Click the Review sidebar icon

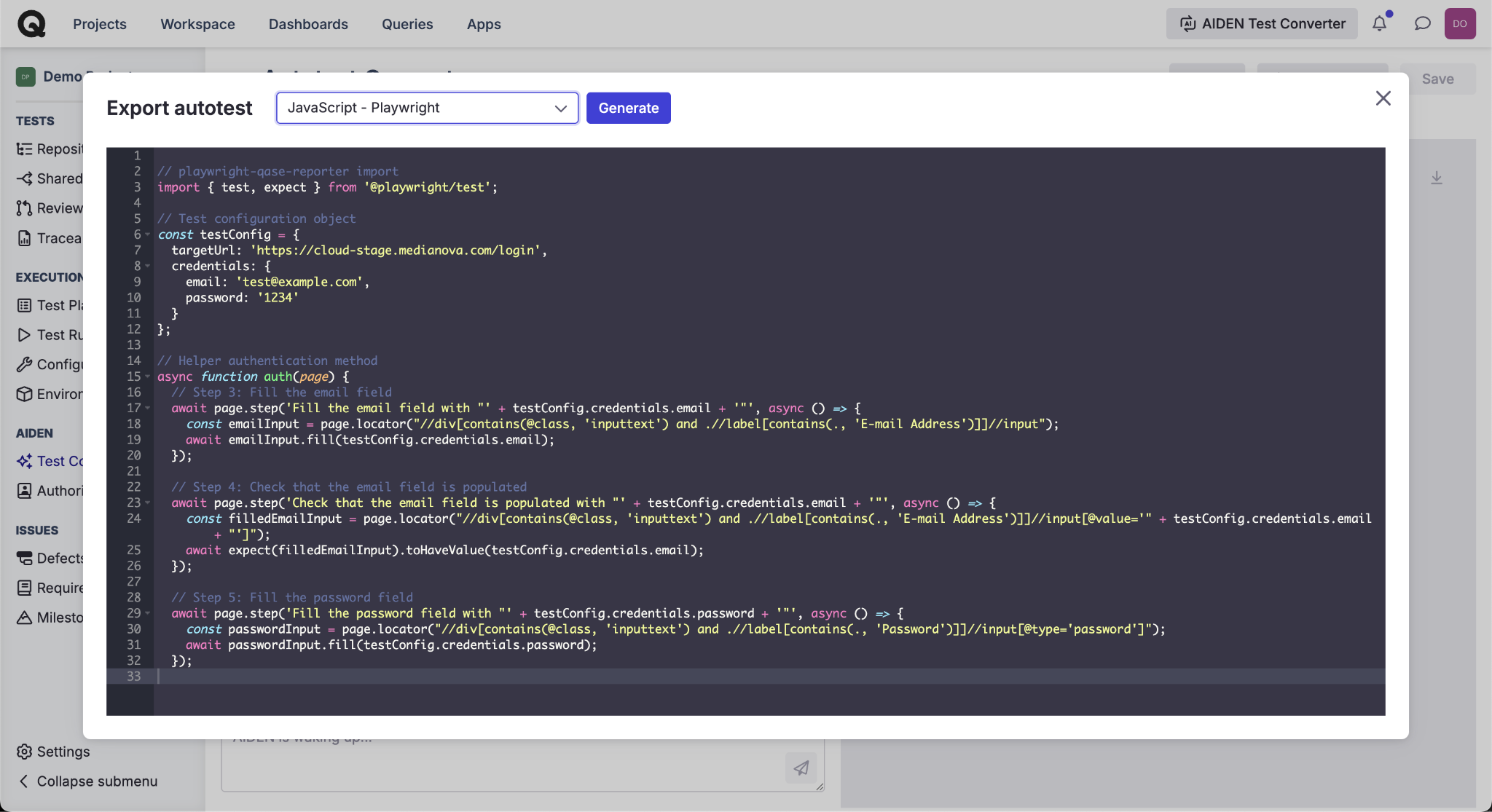point(24,208)
